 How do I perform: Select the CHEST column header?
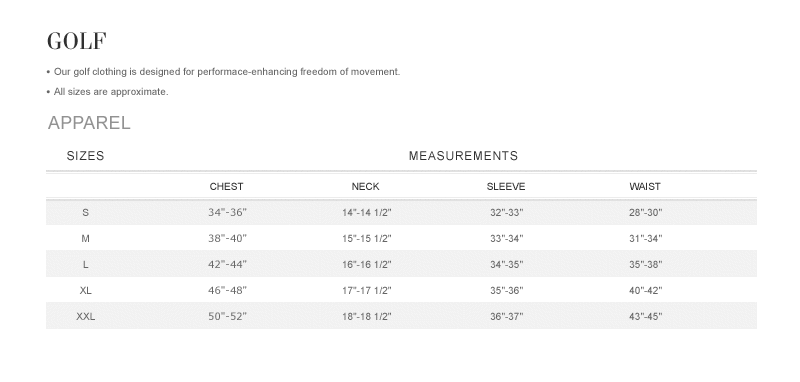pos(227,187)
